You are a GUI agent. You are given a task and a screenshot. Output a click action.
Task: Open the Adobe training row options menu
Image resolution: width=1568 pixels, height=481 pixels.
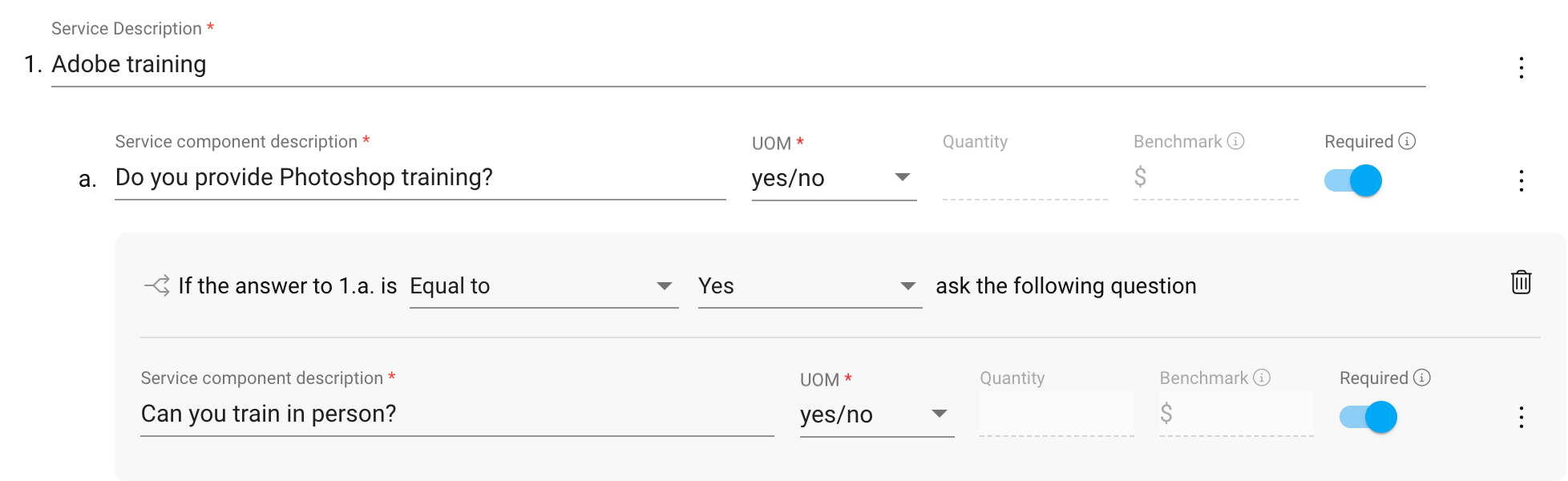click(x=1521, y=67)
